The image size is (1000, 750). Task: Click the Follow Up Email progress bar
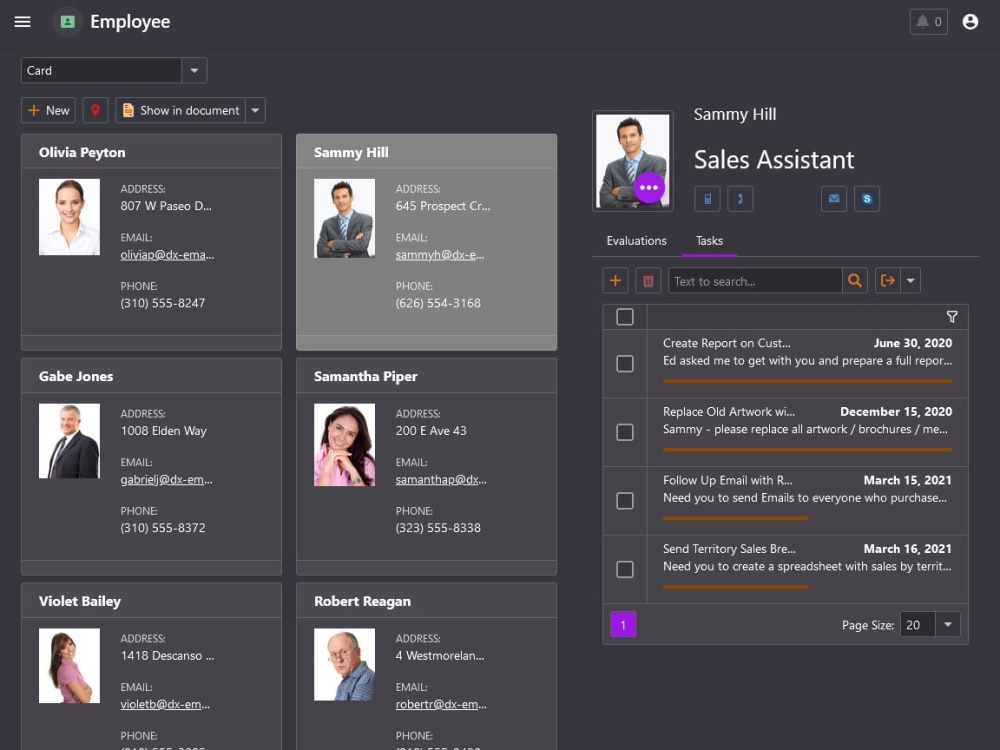tap(735, 518)
